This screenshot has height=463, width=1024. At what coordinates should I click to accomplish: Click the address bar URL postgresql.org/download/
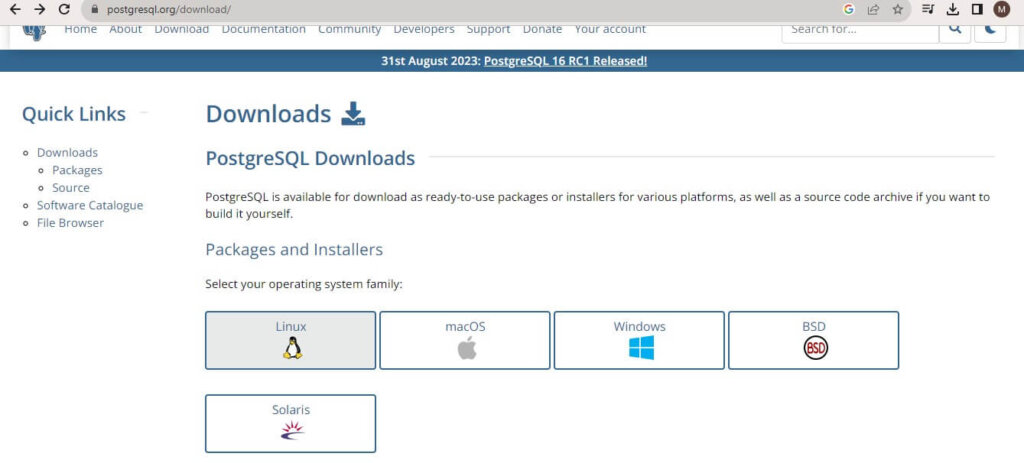tap(168, 10)
